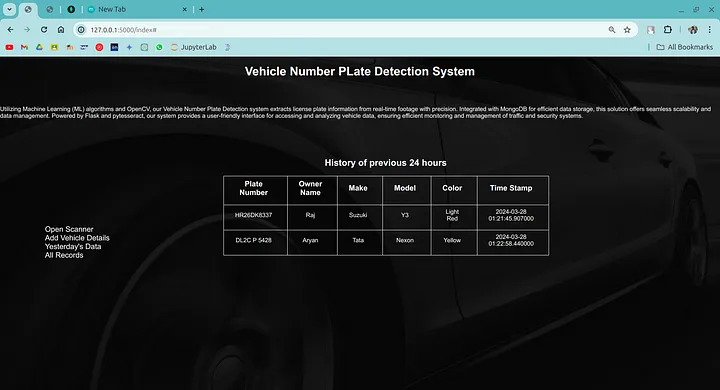This screenshot has width=720, height=390.
Task: Open the JupyterLab bookmark
Action: (193, 47)
